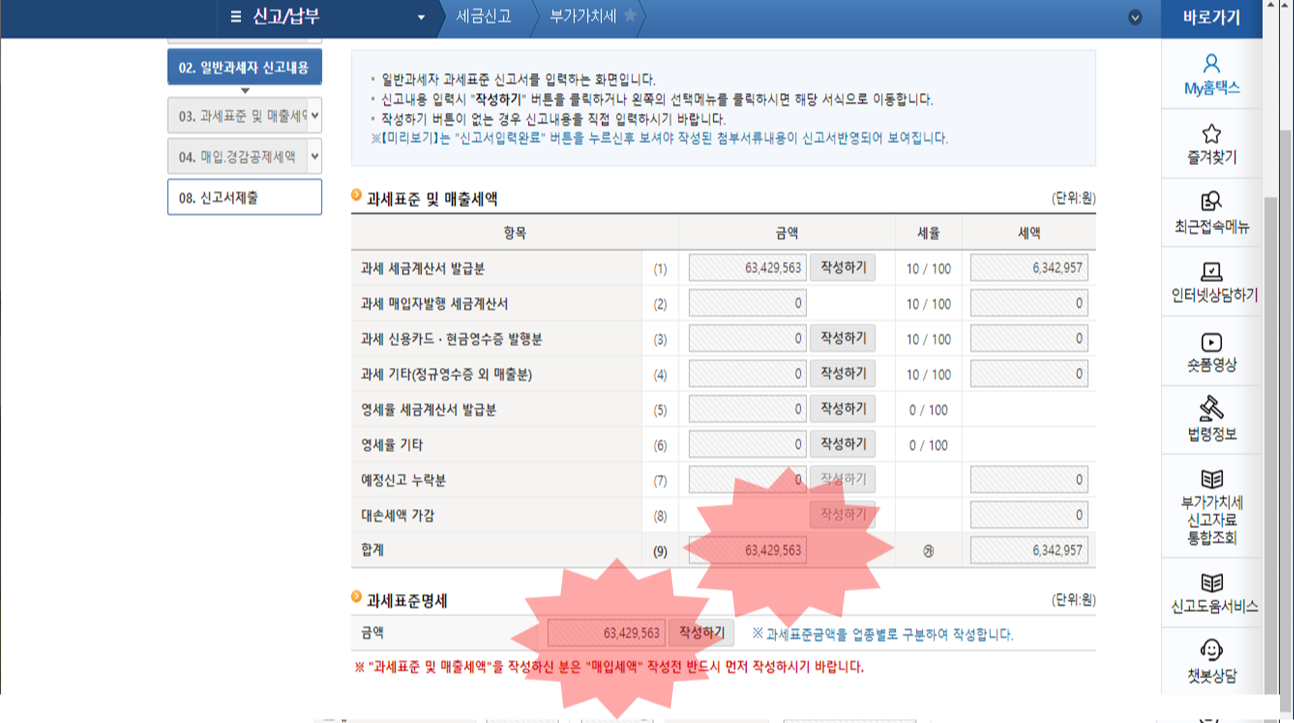Click amount field for 과세 매입자발행 세금계산서
The image size is (1294, 723).
tap(747, 303)
